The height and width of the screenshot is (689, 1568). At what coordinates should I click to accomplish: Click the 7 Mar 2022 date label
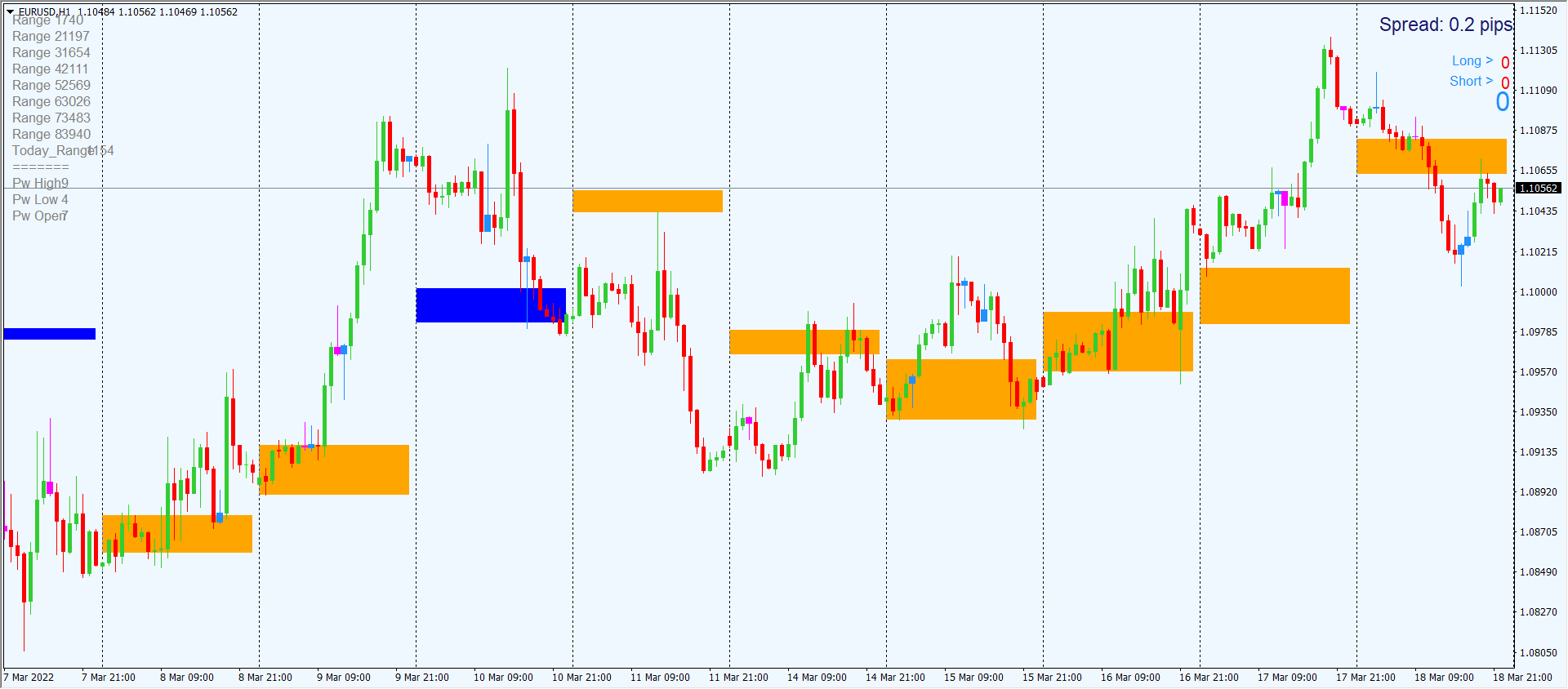pyautogui.click(x=29, y=678)
